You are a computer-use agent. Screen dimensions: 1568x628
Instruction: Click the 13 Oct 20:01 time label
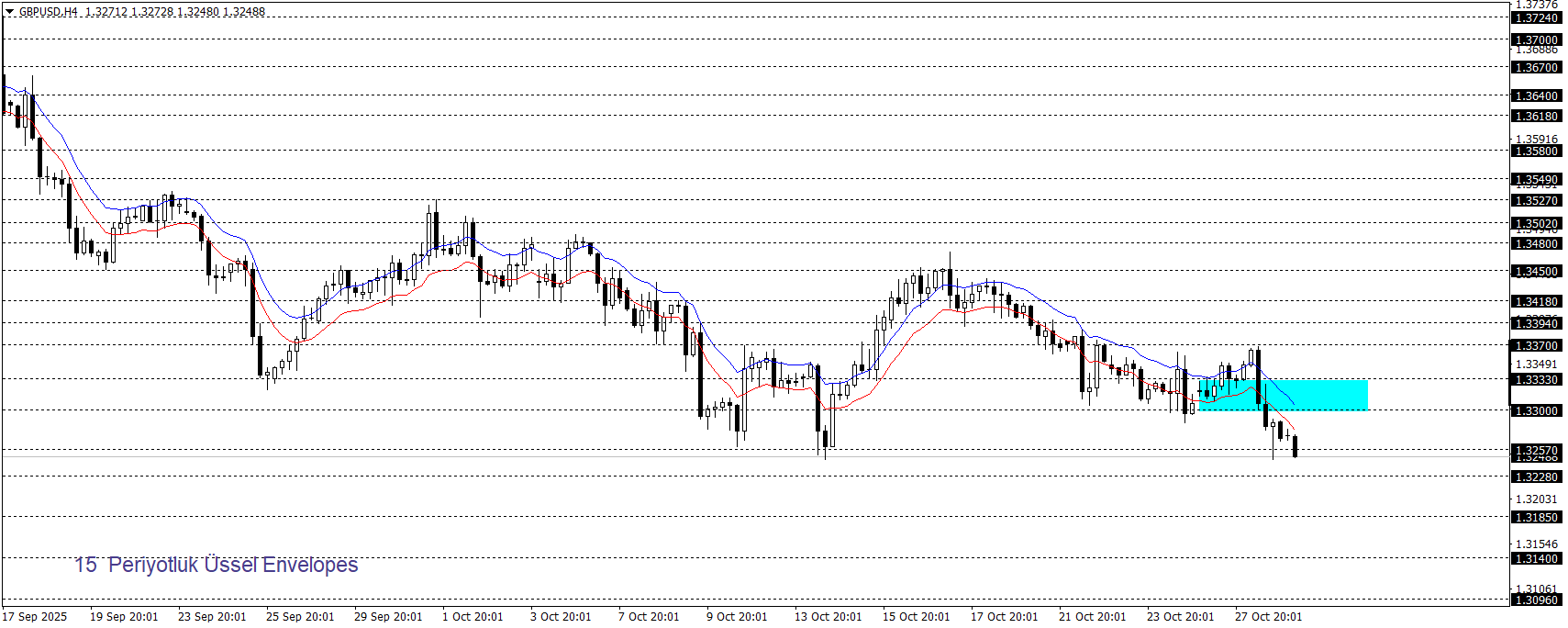[828, 617]
